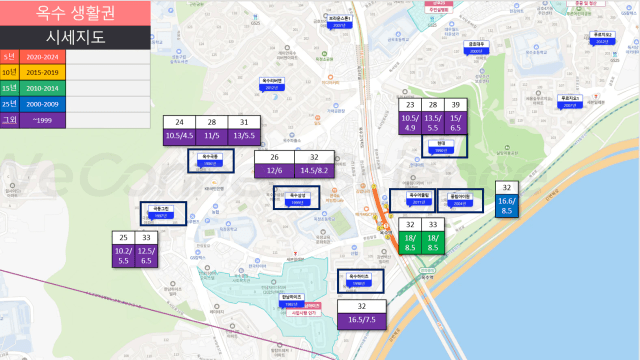Click the empty field beside 2020-2024
Viewport: 640px width, 360px height.
click(x=108, y=57)
